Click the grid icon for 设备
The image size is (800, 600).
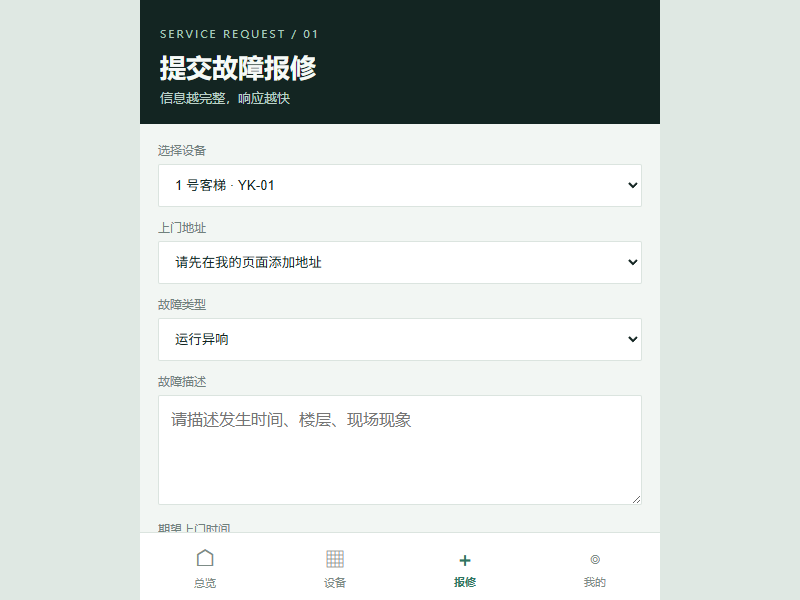(335, 559)
